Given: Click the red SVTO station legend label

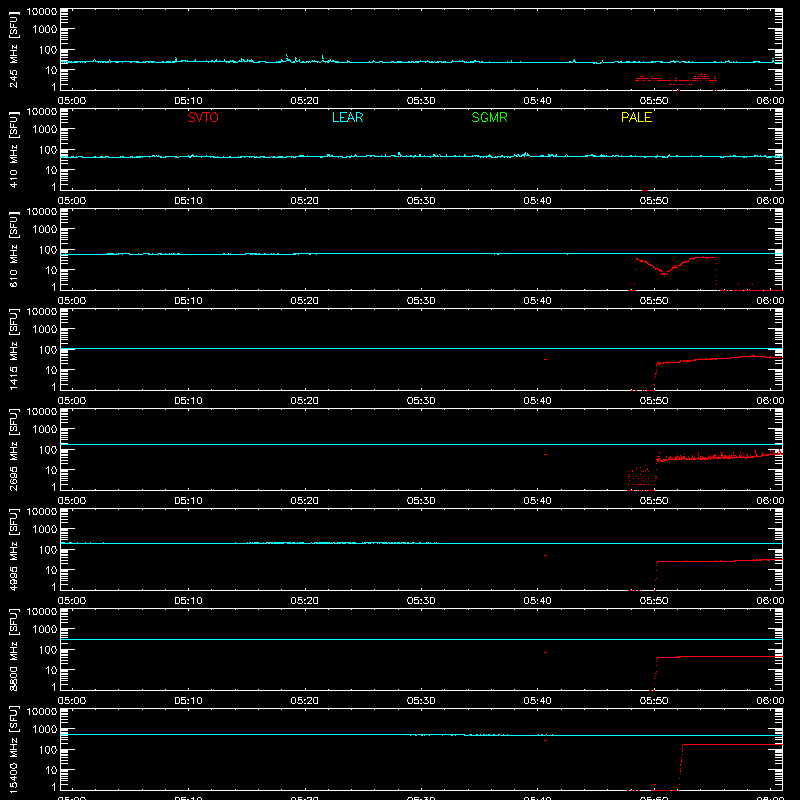Looking at the screenshot, I should point(203,117).
